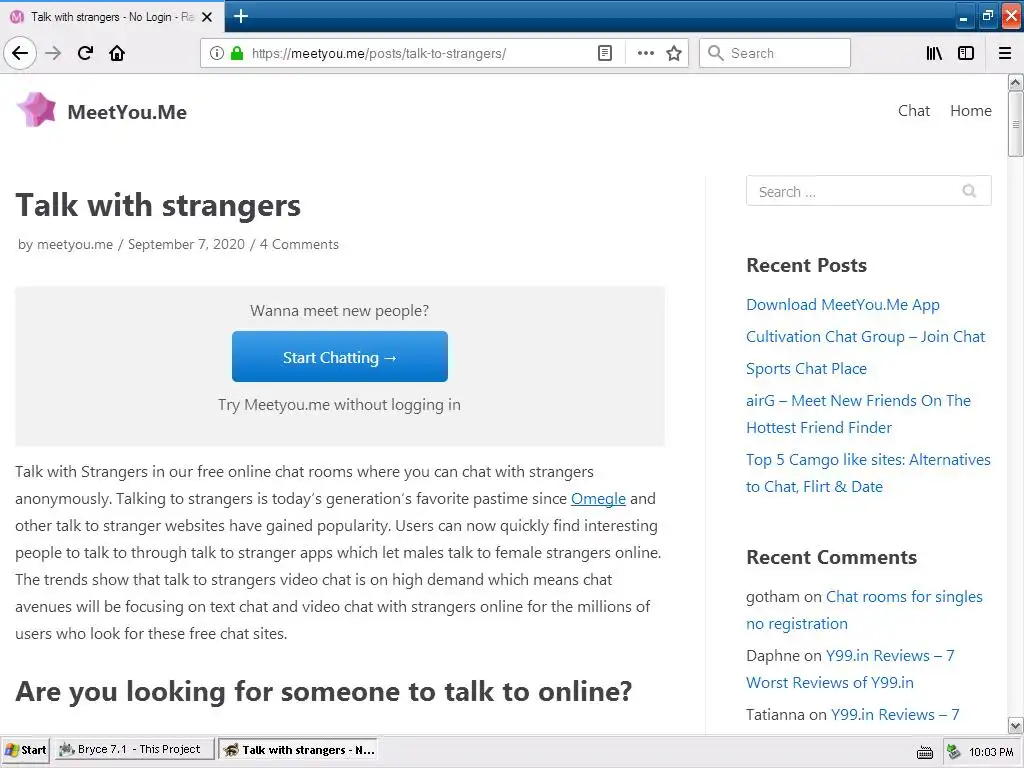Image resolution: width=1024 pixels, height=768 pixels.
Task: Follow the Omegle hyperlink in the article
Action: 598,499
